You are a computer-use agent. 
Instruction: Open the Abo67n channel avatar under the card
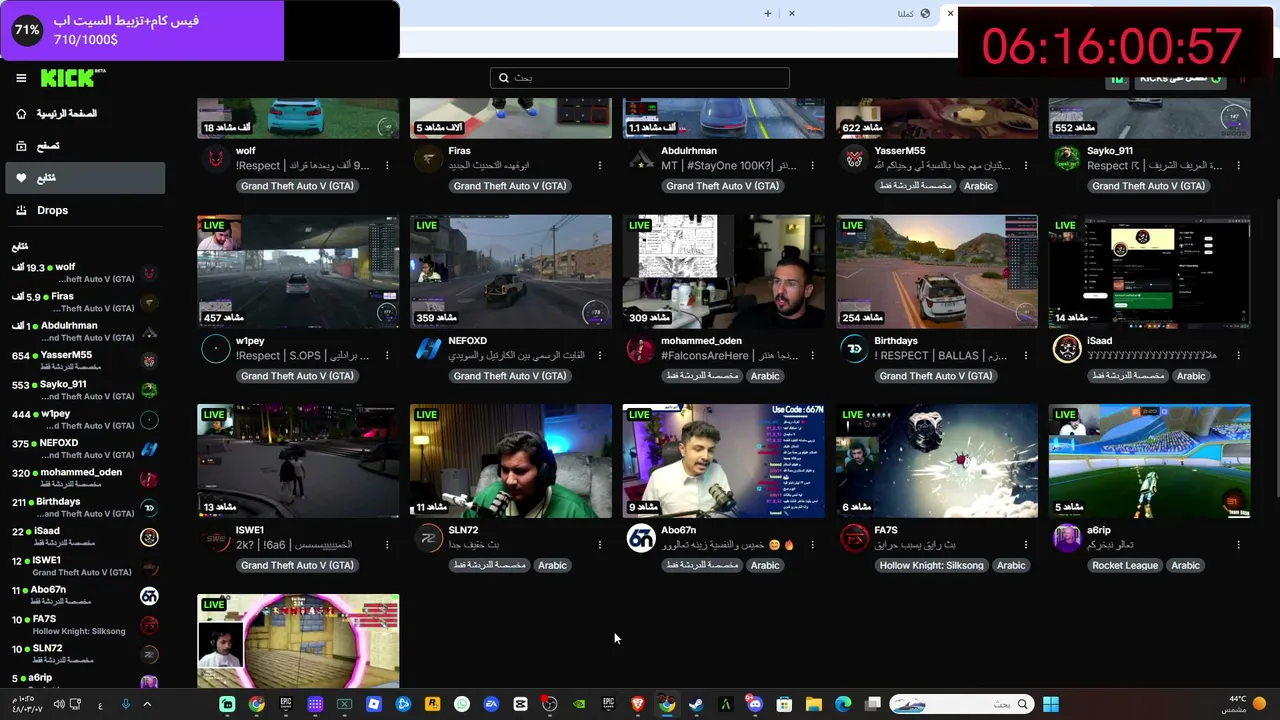(x=641, y=538)
